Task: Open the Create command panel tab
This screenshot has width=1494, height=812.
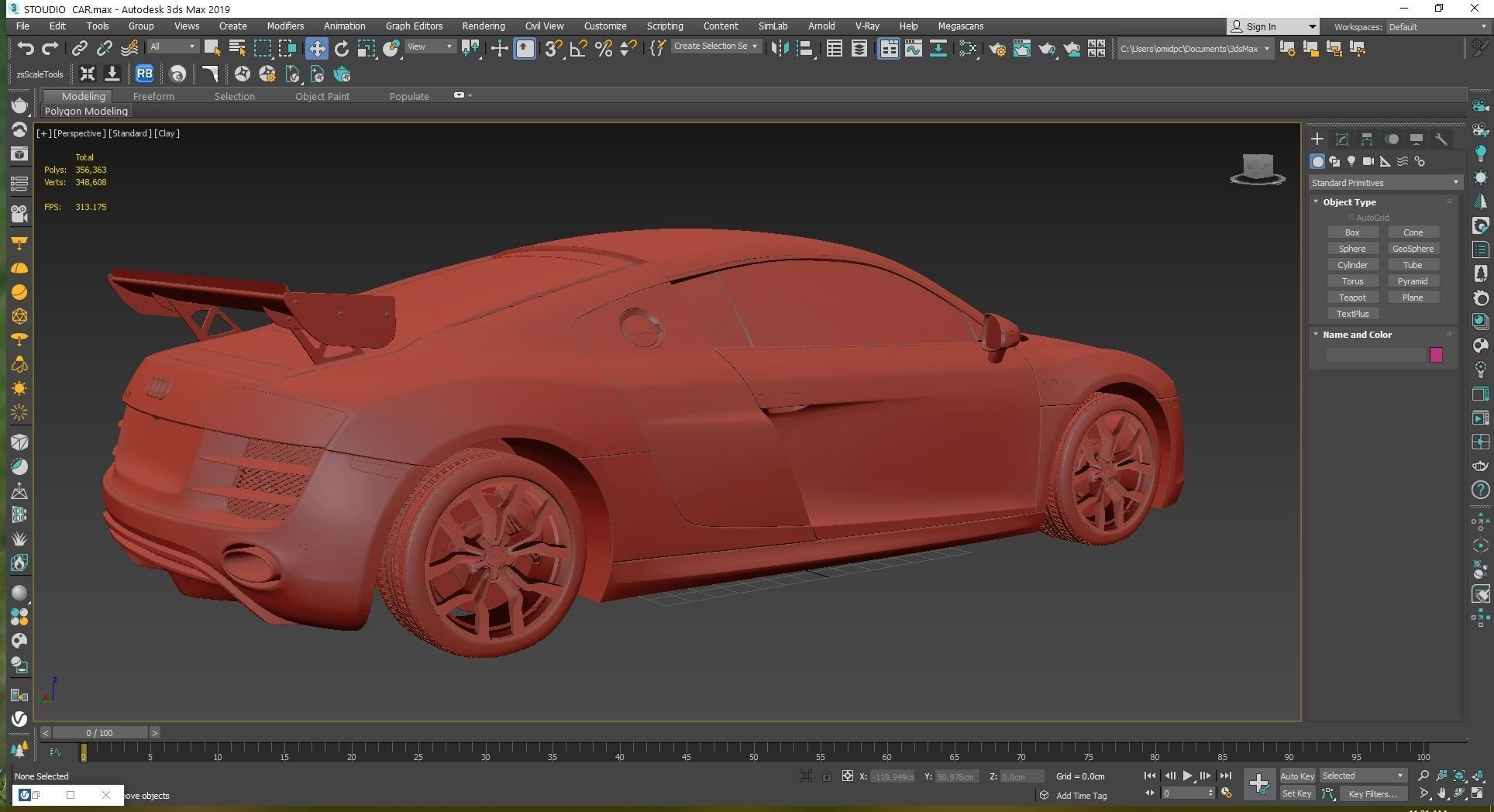Action: pyautogui.click(x=1317, y=139)
